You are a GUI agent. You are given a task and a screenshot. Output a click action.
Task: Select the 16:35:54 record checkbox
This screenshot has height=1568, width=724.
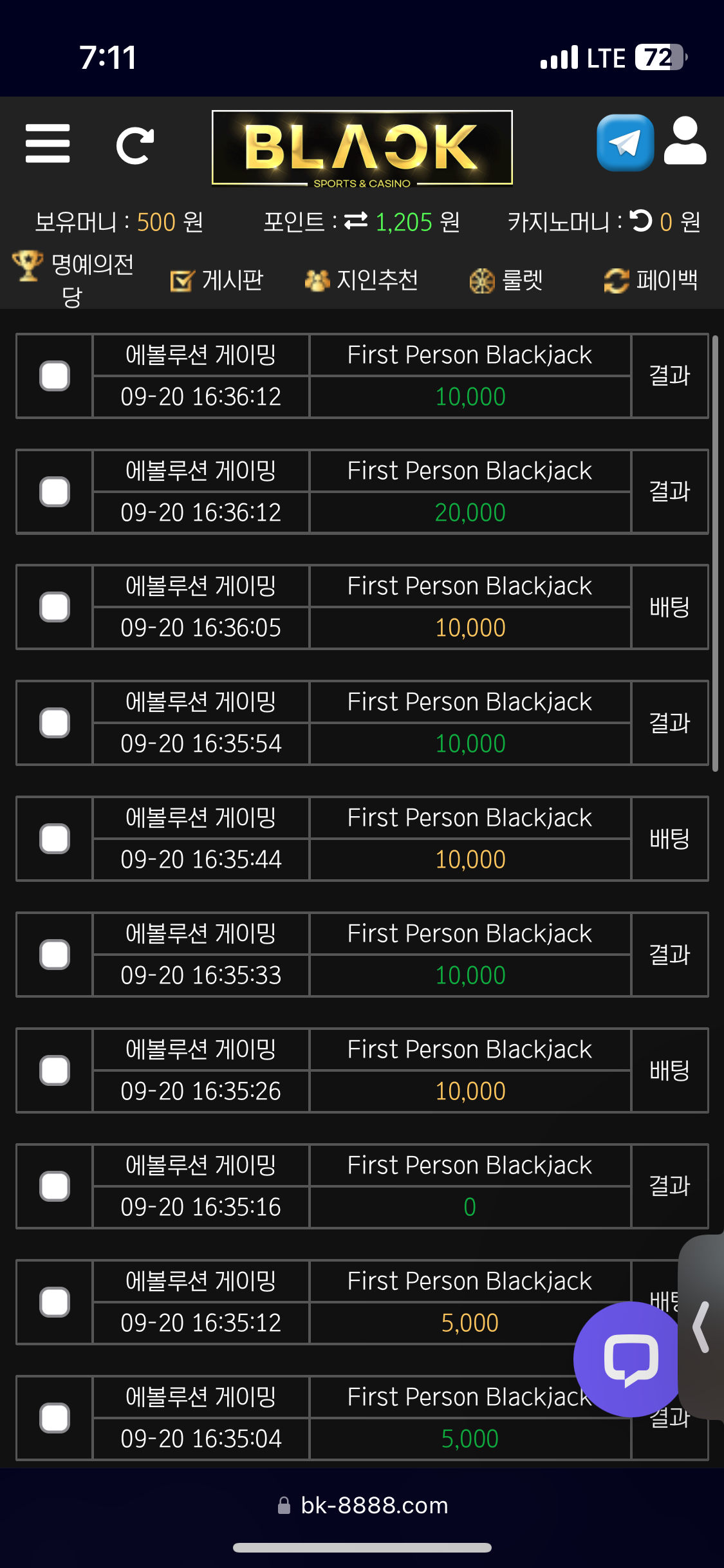point(55,723)
